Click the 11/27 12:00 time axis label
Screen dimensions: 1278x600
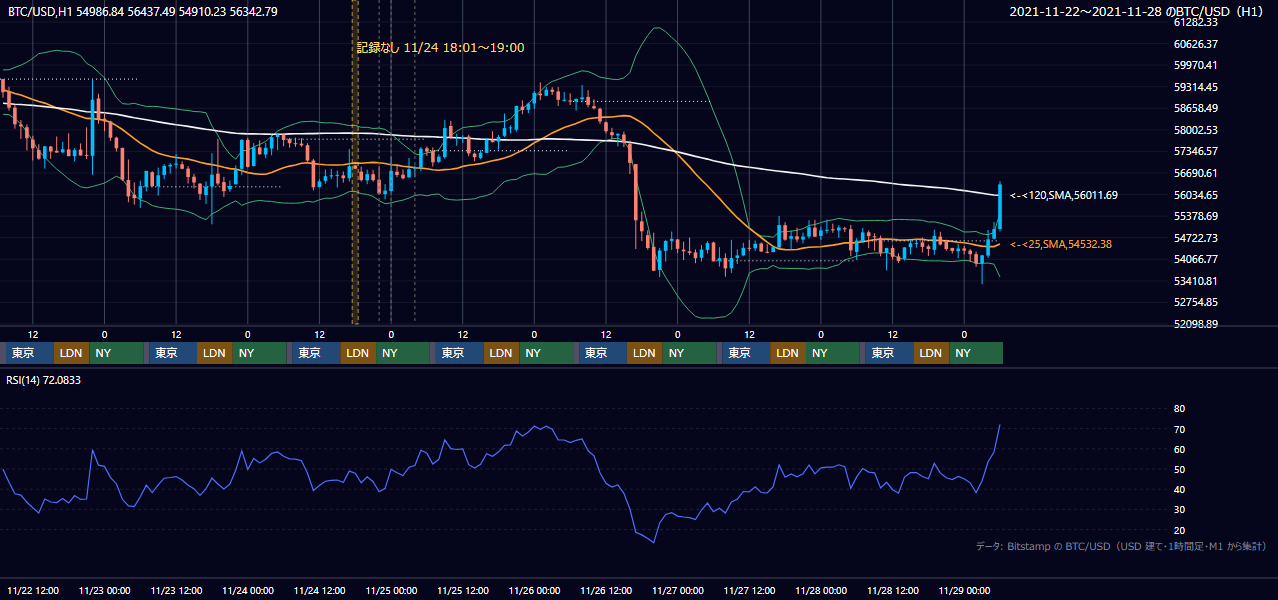click(x=750, y=590)
